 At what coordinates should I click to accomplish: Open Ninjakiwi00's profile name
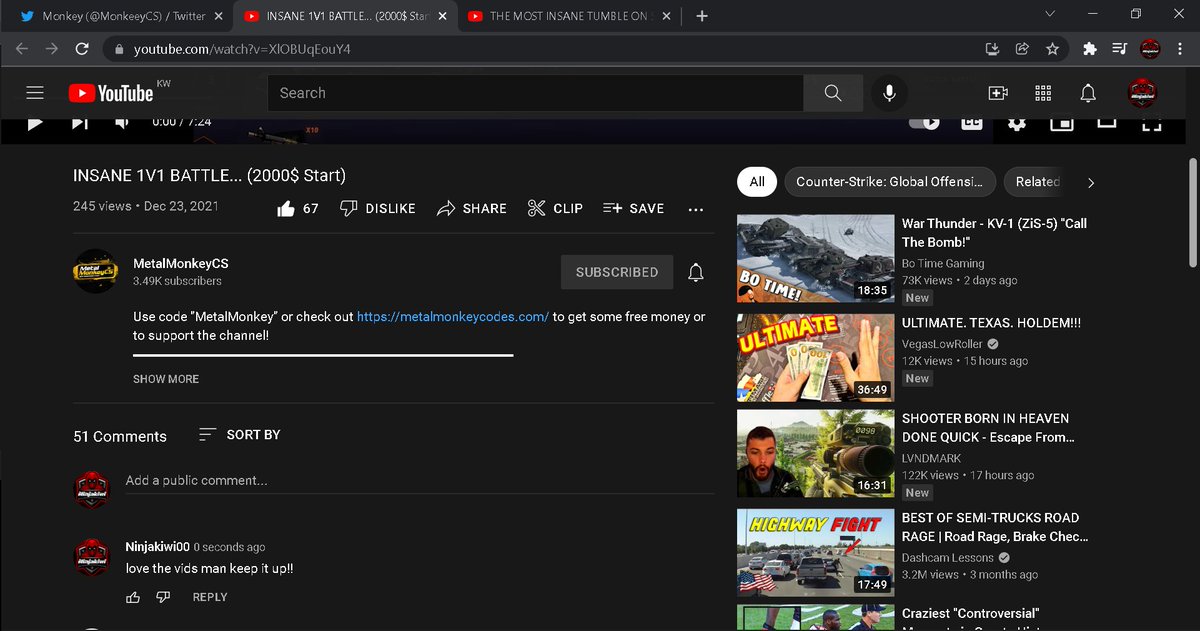[157, 547]
